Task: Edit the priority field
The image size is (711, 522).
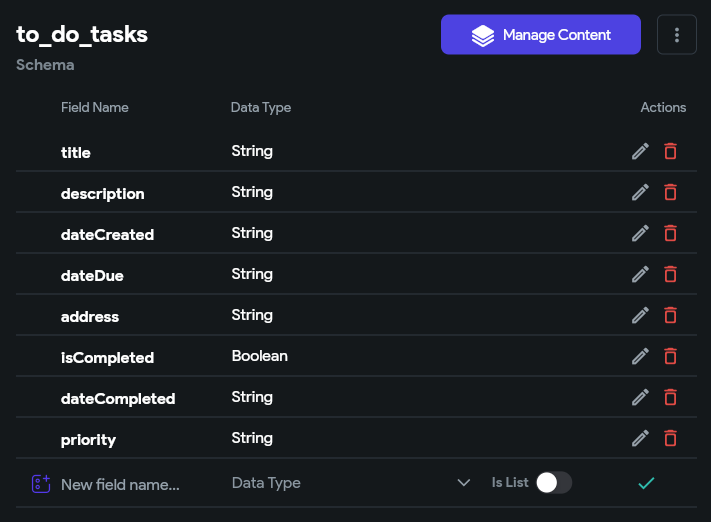Action: pyautogui.click(x=640, y=438)
